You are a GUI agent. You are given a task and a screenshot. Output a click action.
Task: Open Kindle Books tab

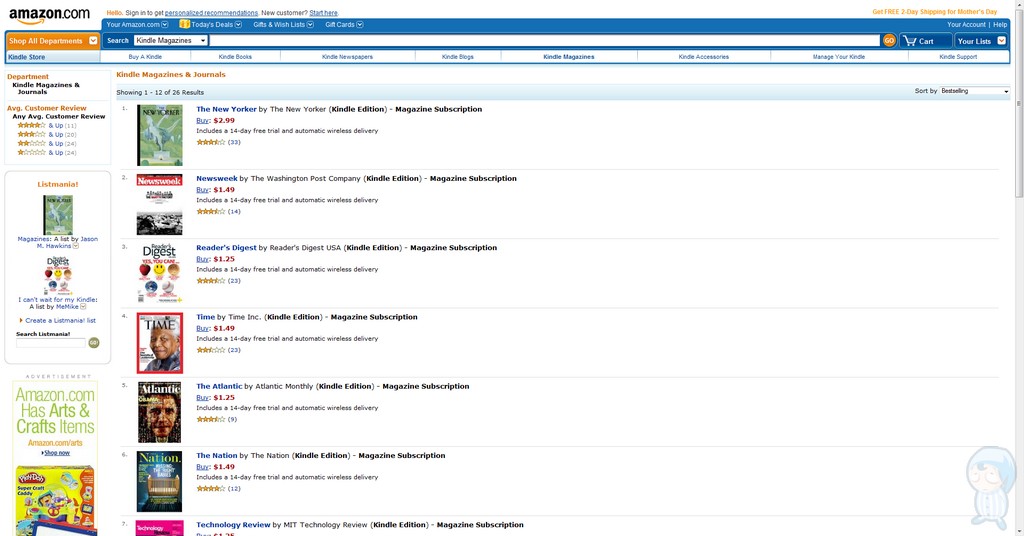pyautogui.click(x=235, y=57)
